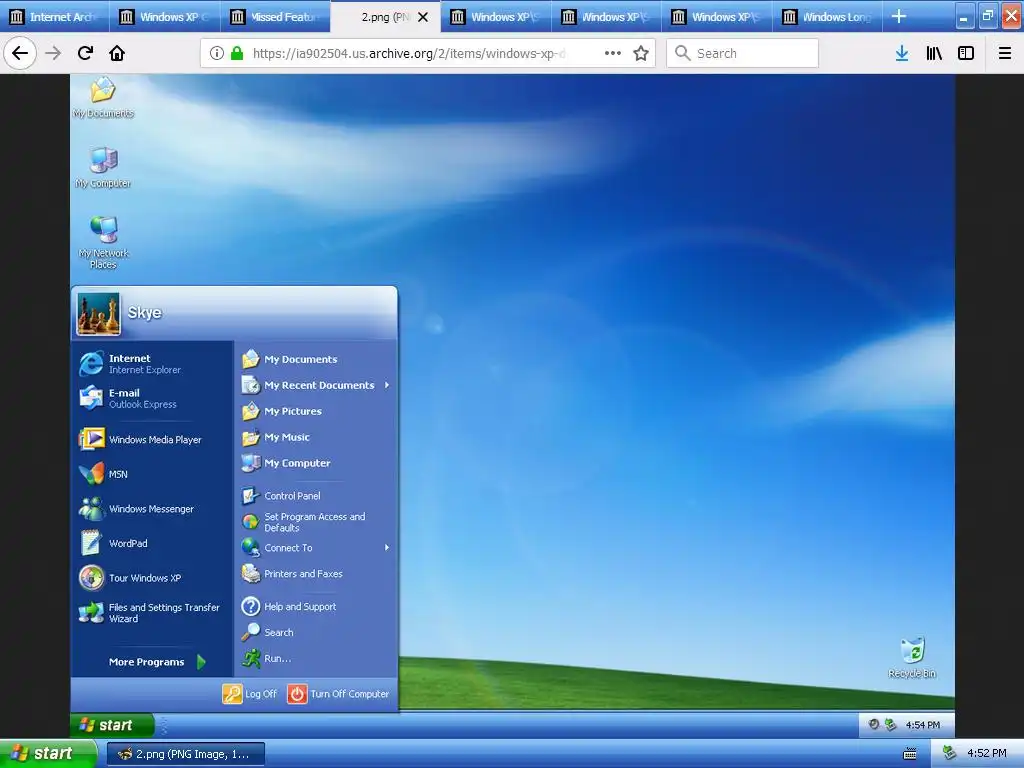The width and height of the screenshot is (1024, 768).
Task: Open Files and Settings Transfer Wizard
Action: pos(152,613)
